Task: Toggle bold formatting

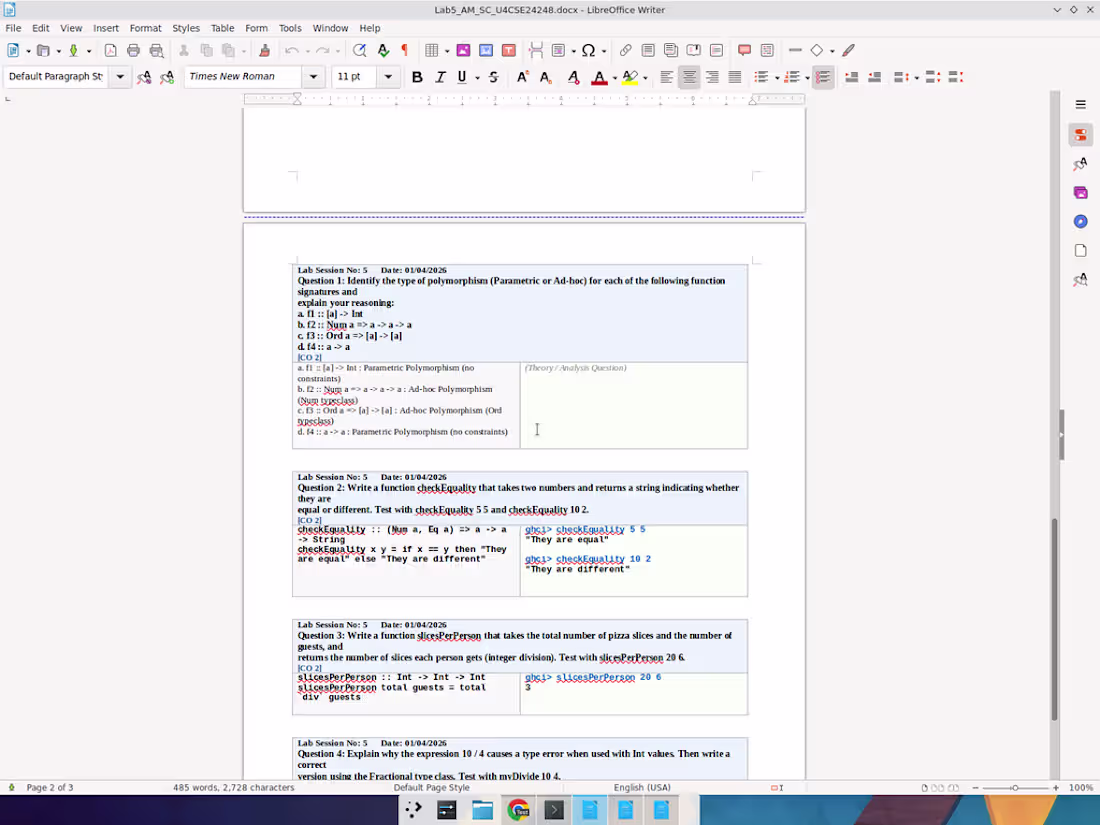Action: (x=417, y=76)
